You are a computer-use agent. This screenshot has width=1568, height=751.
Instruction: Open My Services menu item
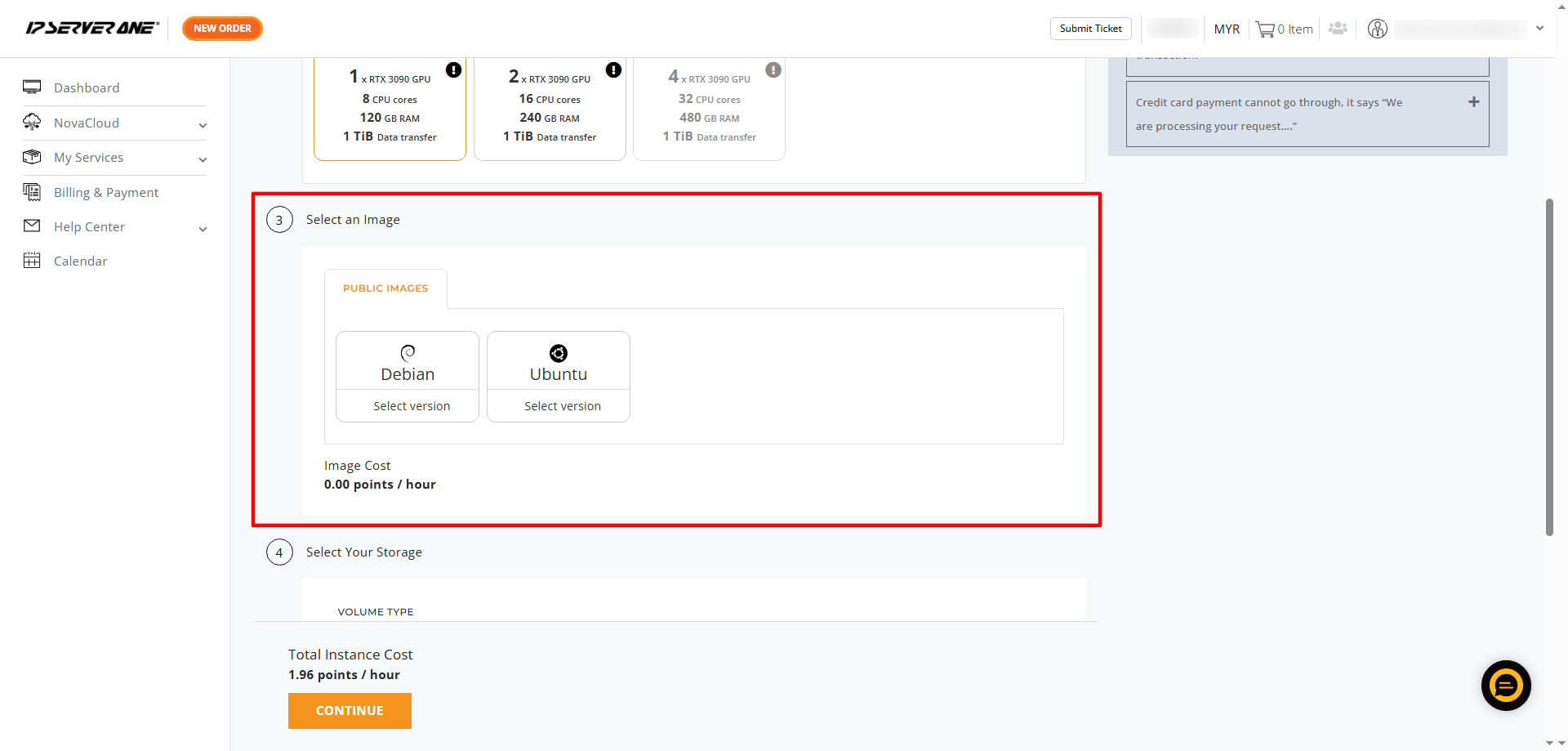[x=88, y=158]
